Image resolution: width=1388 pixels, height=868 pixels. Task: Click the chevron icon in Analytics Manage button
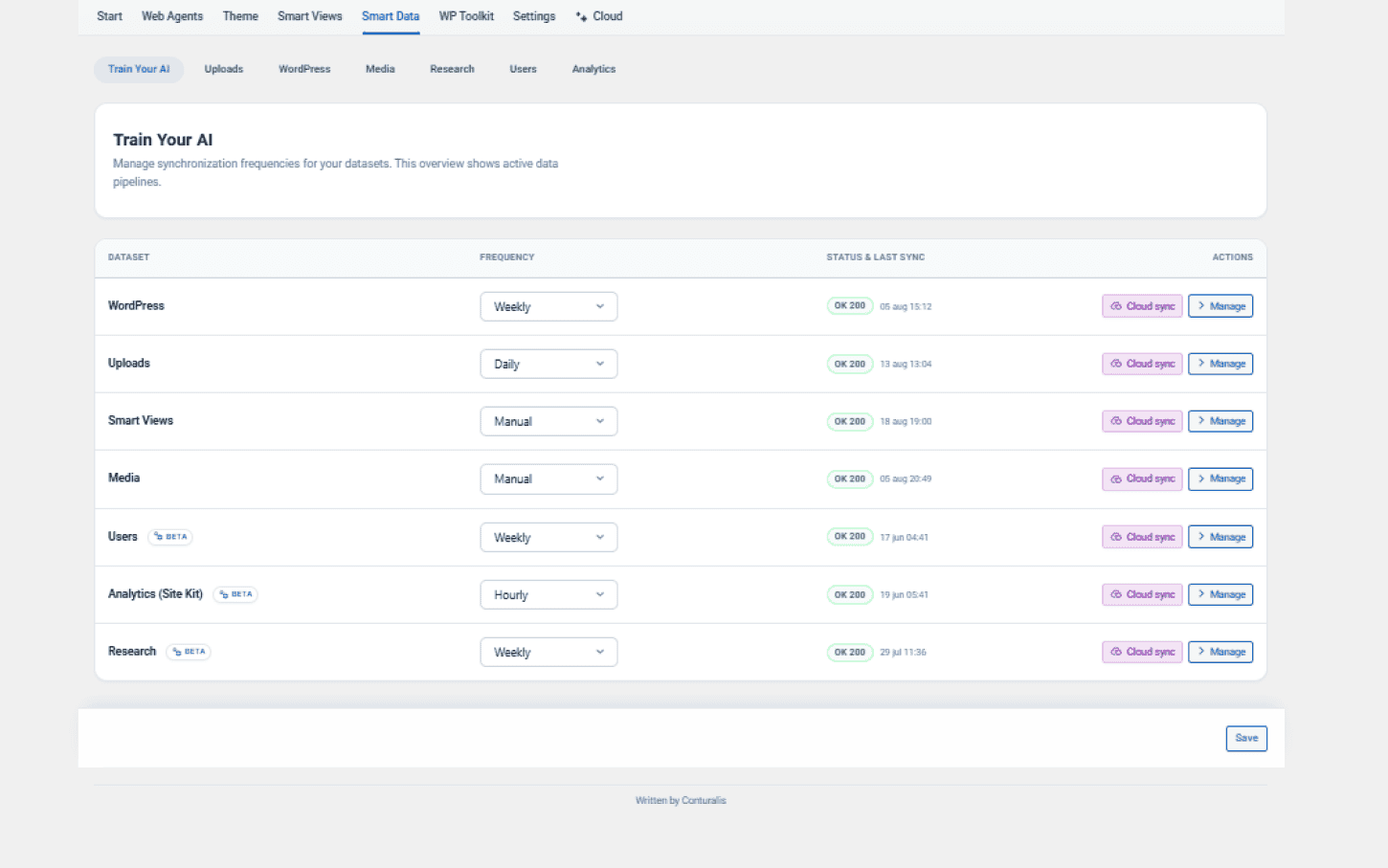(1201, 594)
